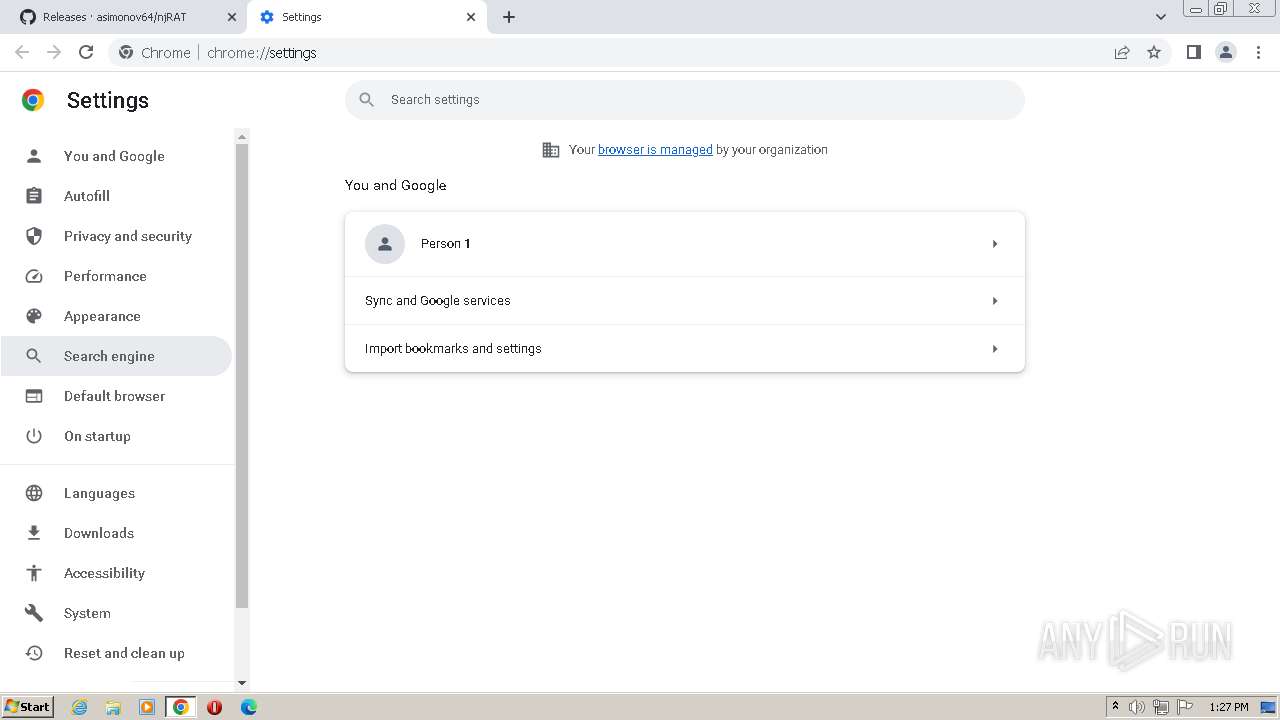Open the tab search dropdown chevron
Image resolution: width=1280 pixels, height=720 pixels.
tap(1161, 17)
